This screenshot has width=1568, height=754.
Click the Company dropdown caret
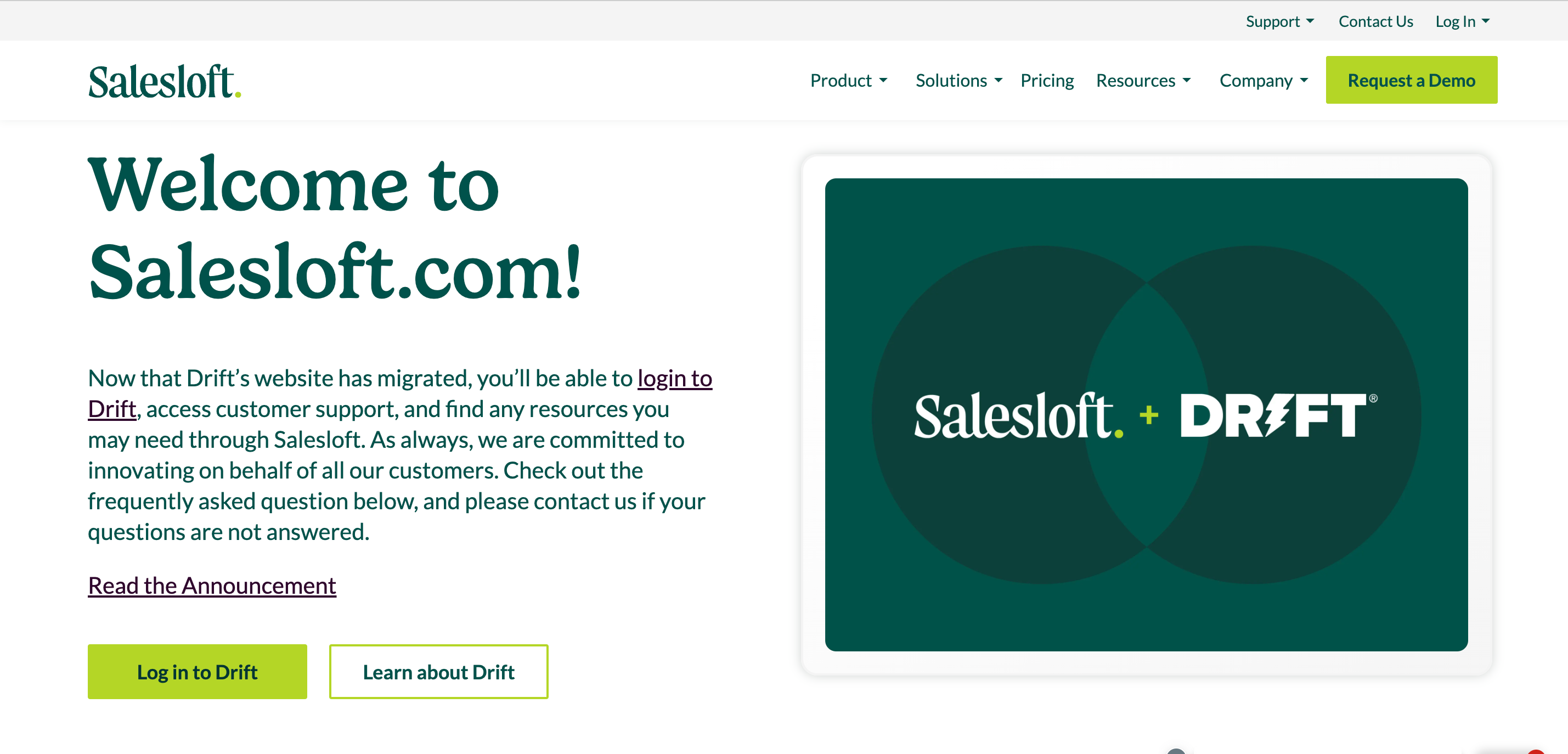click(1304, 81)
